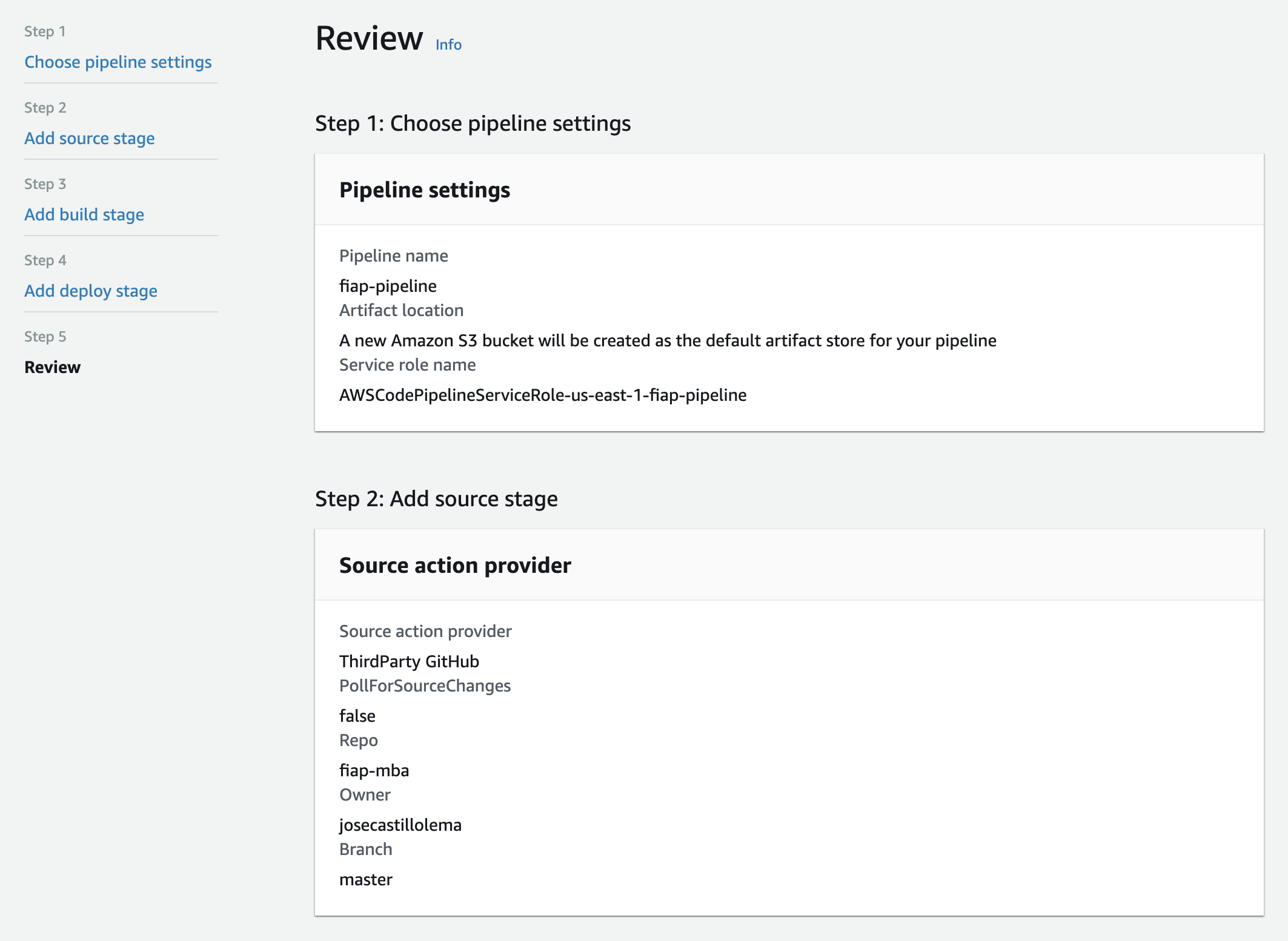
Task: Click the master branch value
Action: pos(366,879)
